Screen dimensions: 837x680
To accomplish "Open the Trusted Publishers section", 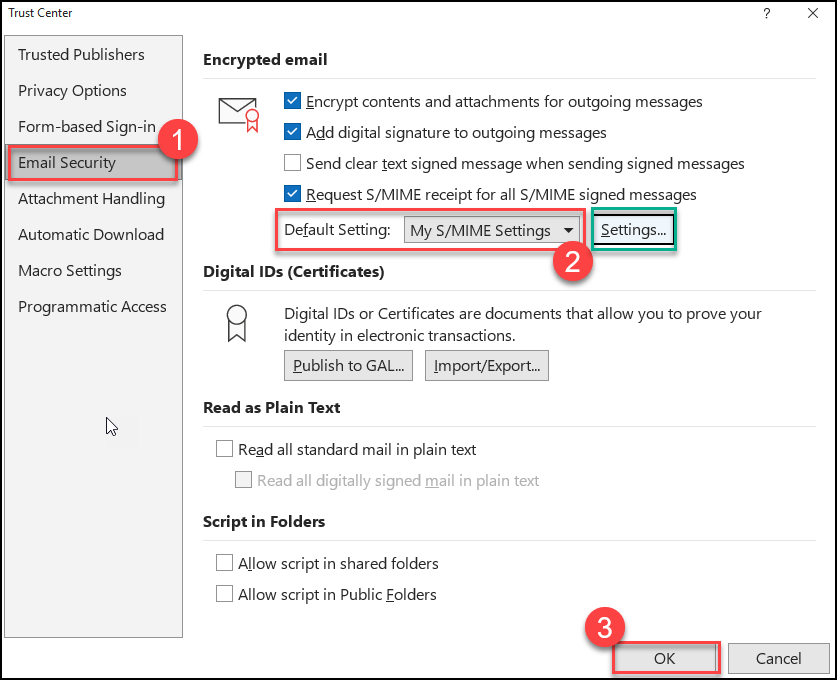I will (x=81, y=54).
